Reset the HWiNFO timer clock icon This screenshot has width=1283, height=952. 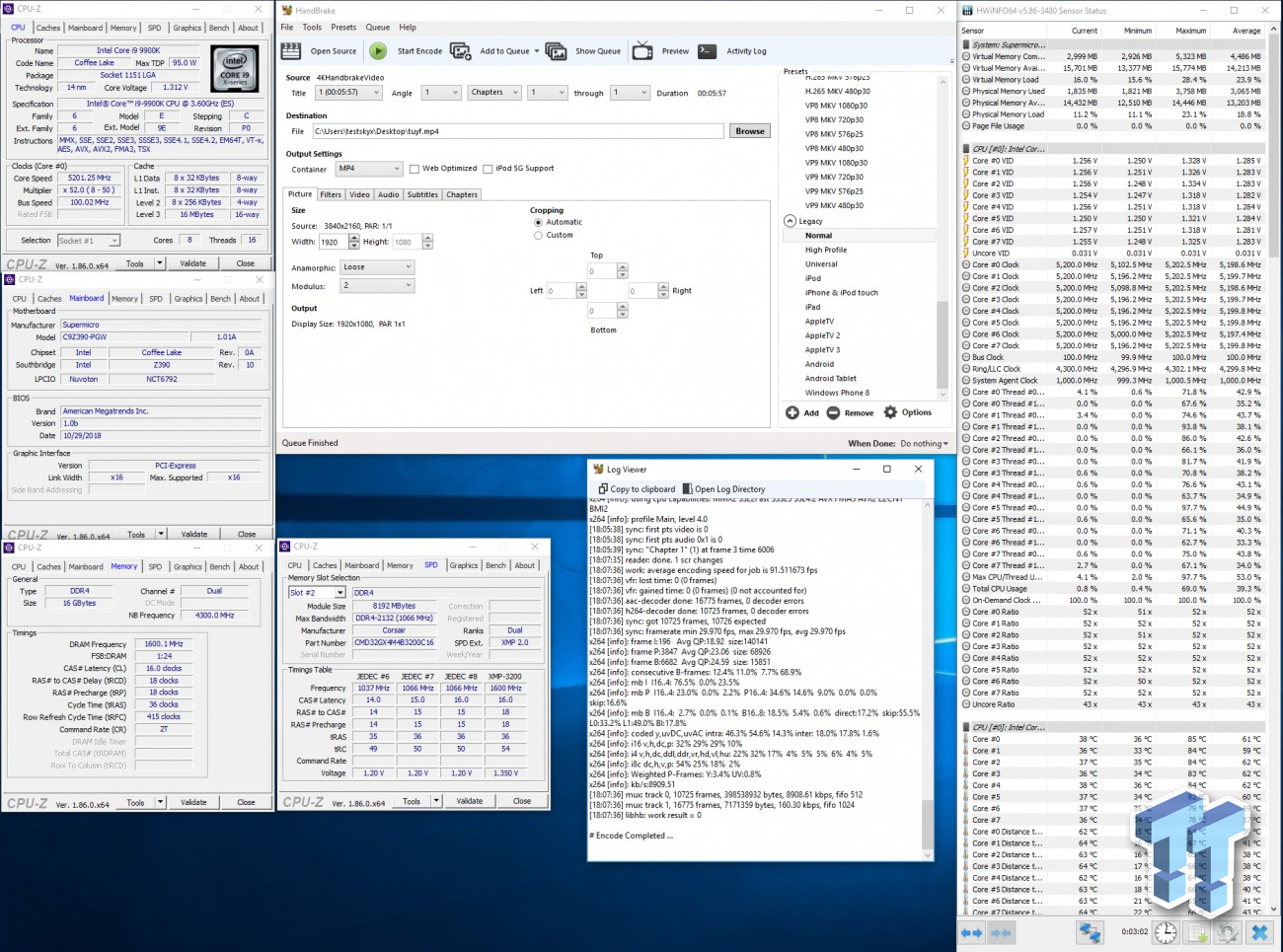pos(1166,931)
